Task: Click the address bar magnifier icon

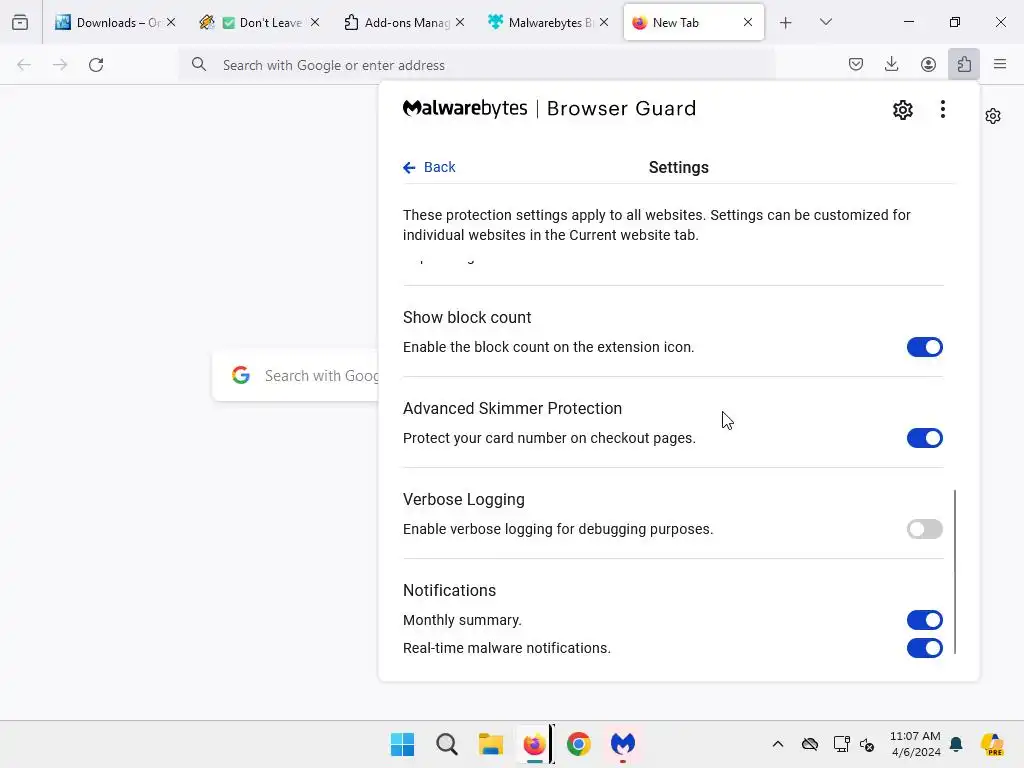Action: pyautogui.click(x=199, y=64)
